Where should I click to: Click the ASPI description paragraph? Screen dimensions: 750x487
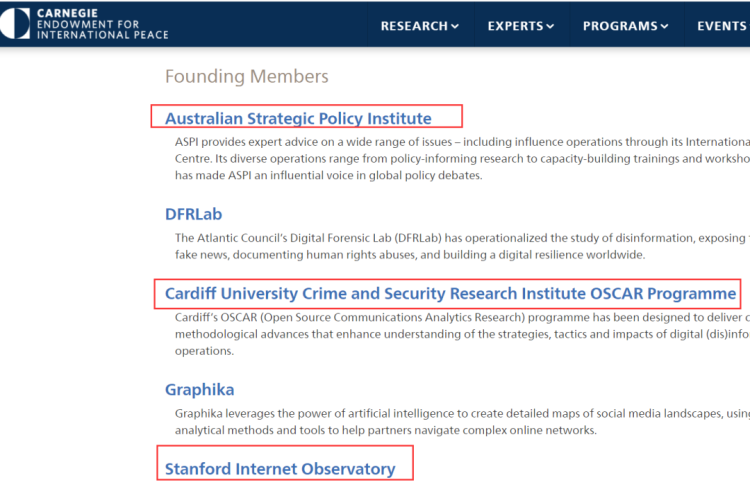[462, 159]
